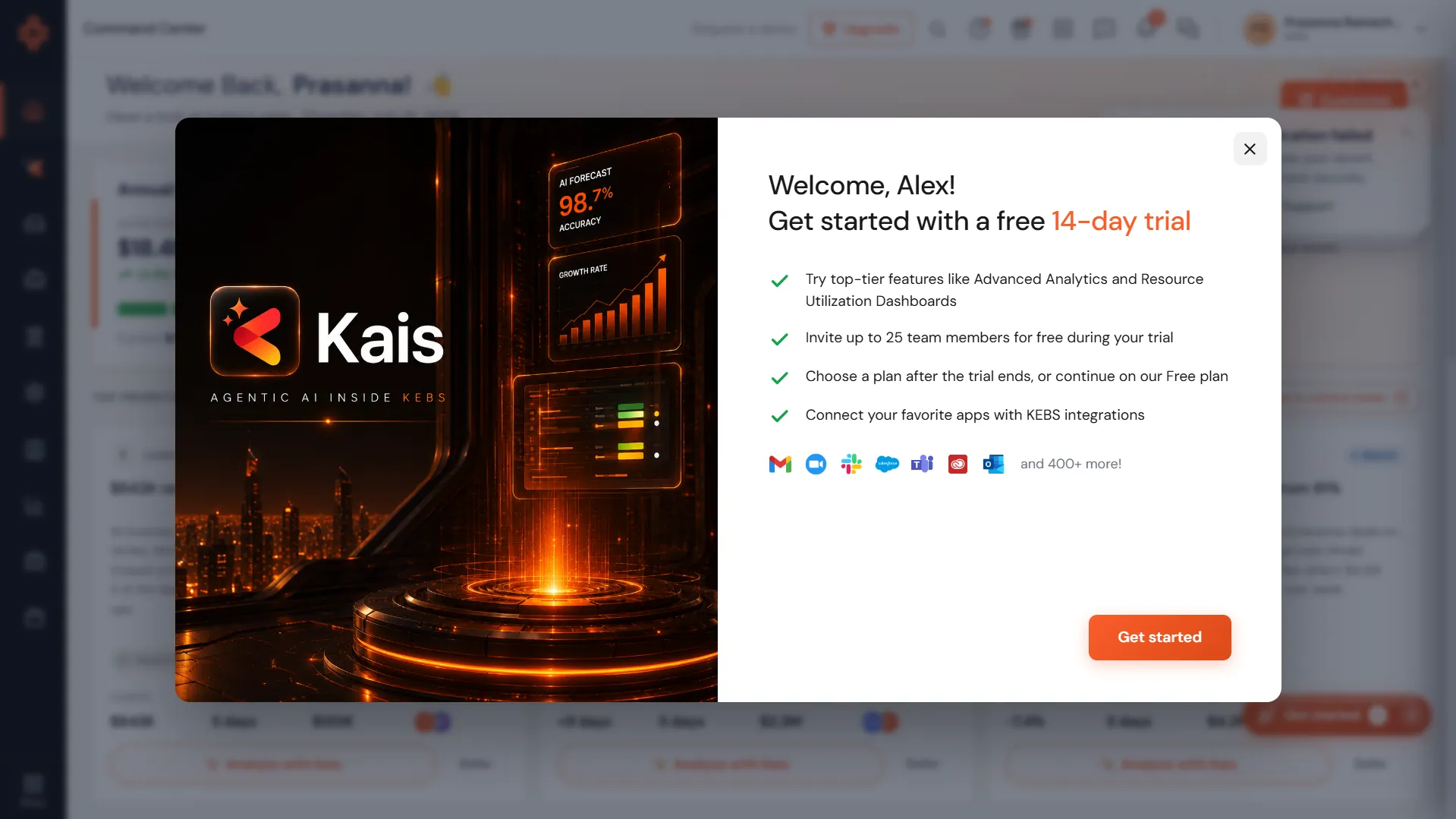This screenshot has width=1456, height=819.
Task: Click the Get started button
Action: [x=1159, y=637]
